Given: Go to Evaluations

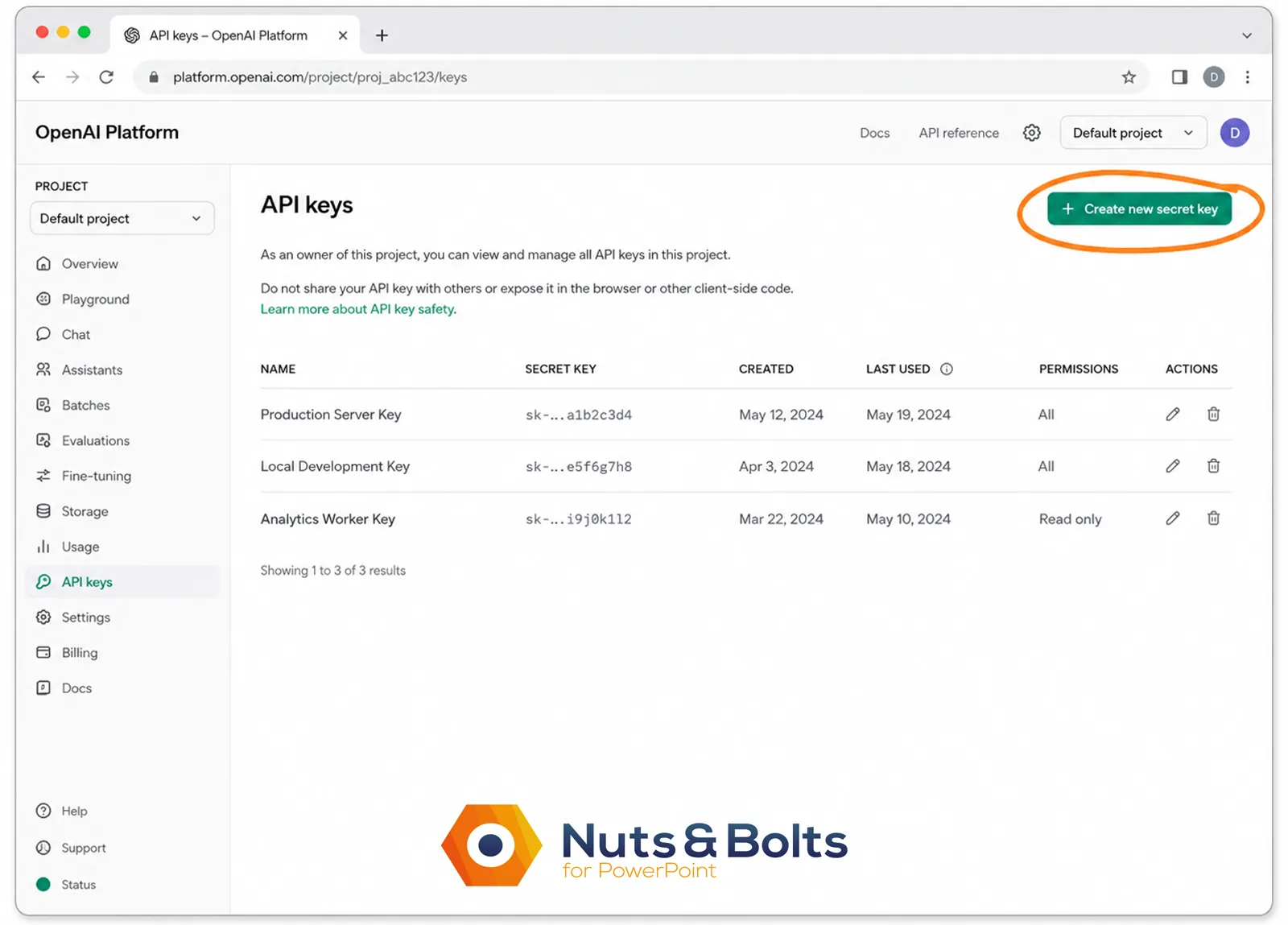Looking at the screenshot, I should pos(122,441).
